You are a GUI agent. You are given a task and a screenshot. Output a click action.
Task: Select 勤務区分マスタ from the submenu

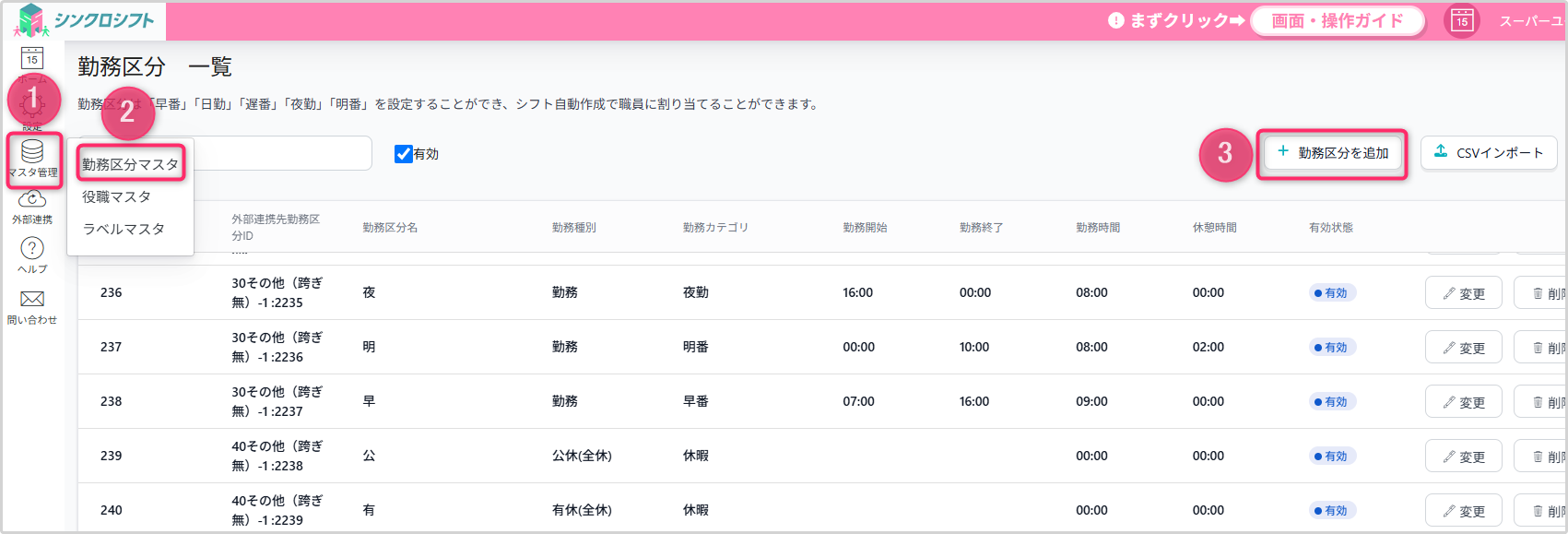[130, 164]
